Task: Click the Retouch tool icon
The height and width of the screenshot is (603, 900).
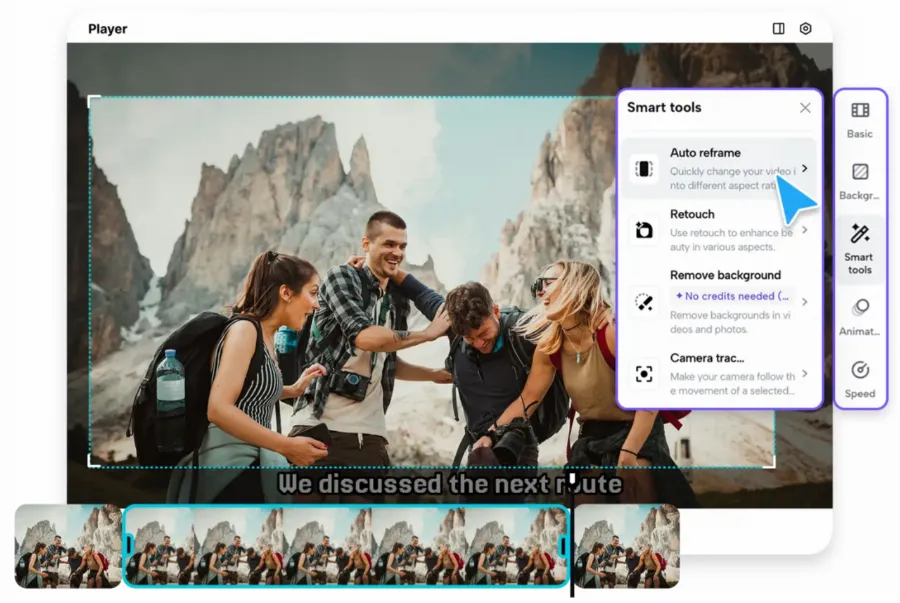Action: click(x=644, y=230)
